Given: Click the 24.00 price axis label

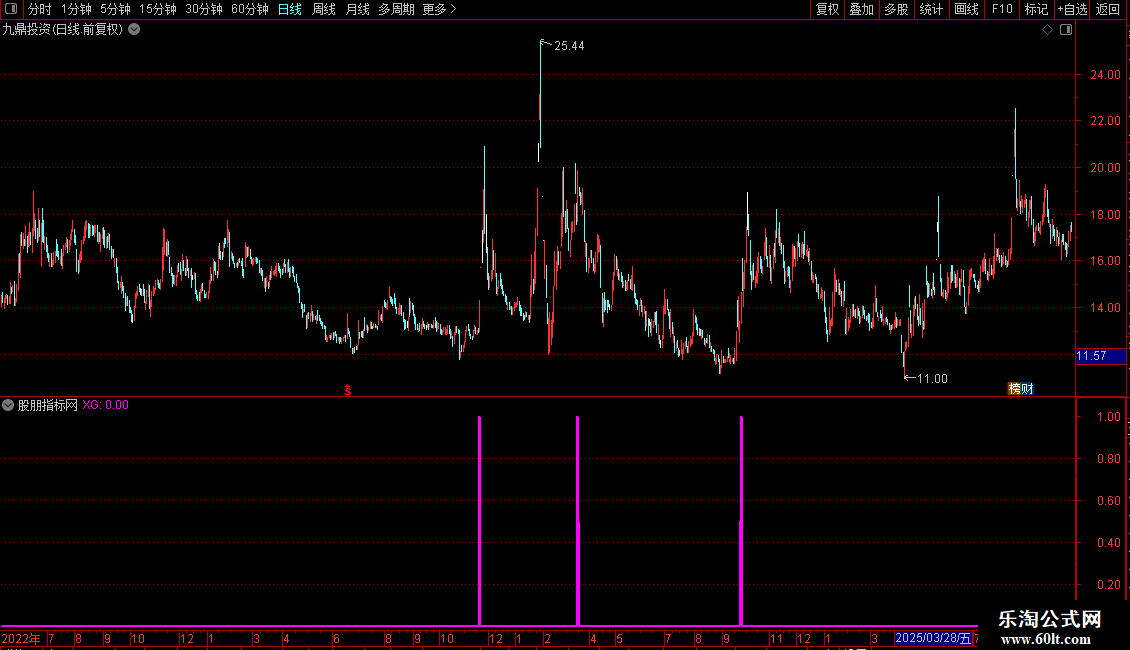Looking at the screenshot, I should point(1105,75).
